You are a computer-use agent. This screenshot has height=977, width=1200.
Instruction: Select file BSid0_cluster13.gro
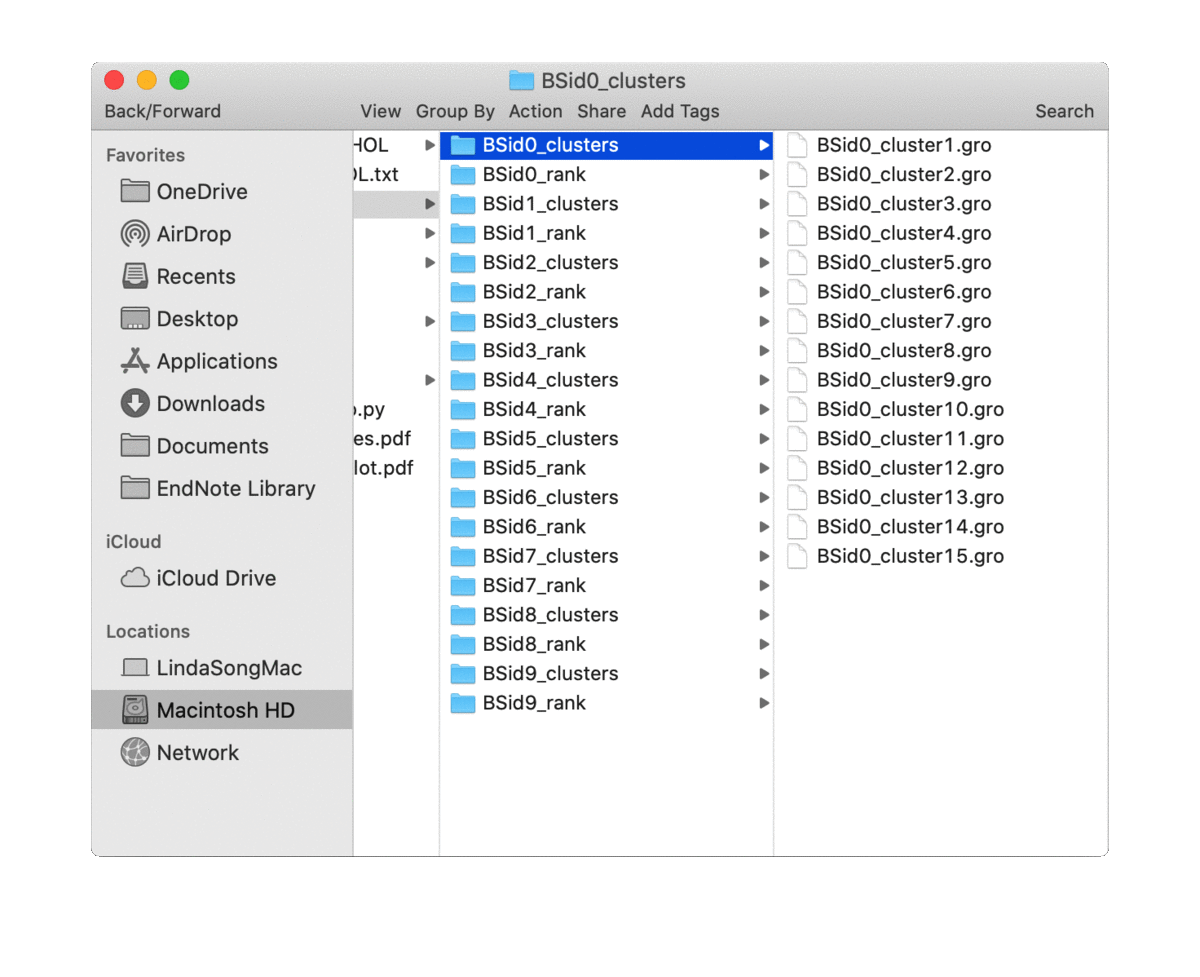click(x=909, y=498)
